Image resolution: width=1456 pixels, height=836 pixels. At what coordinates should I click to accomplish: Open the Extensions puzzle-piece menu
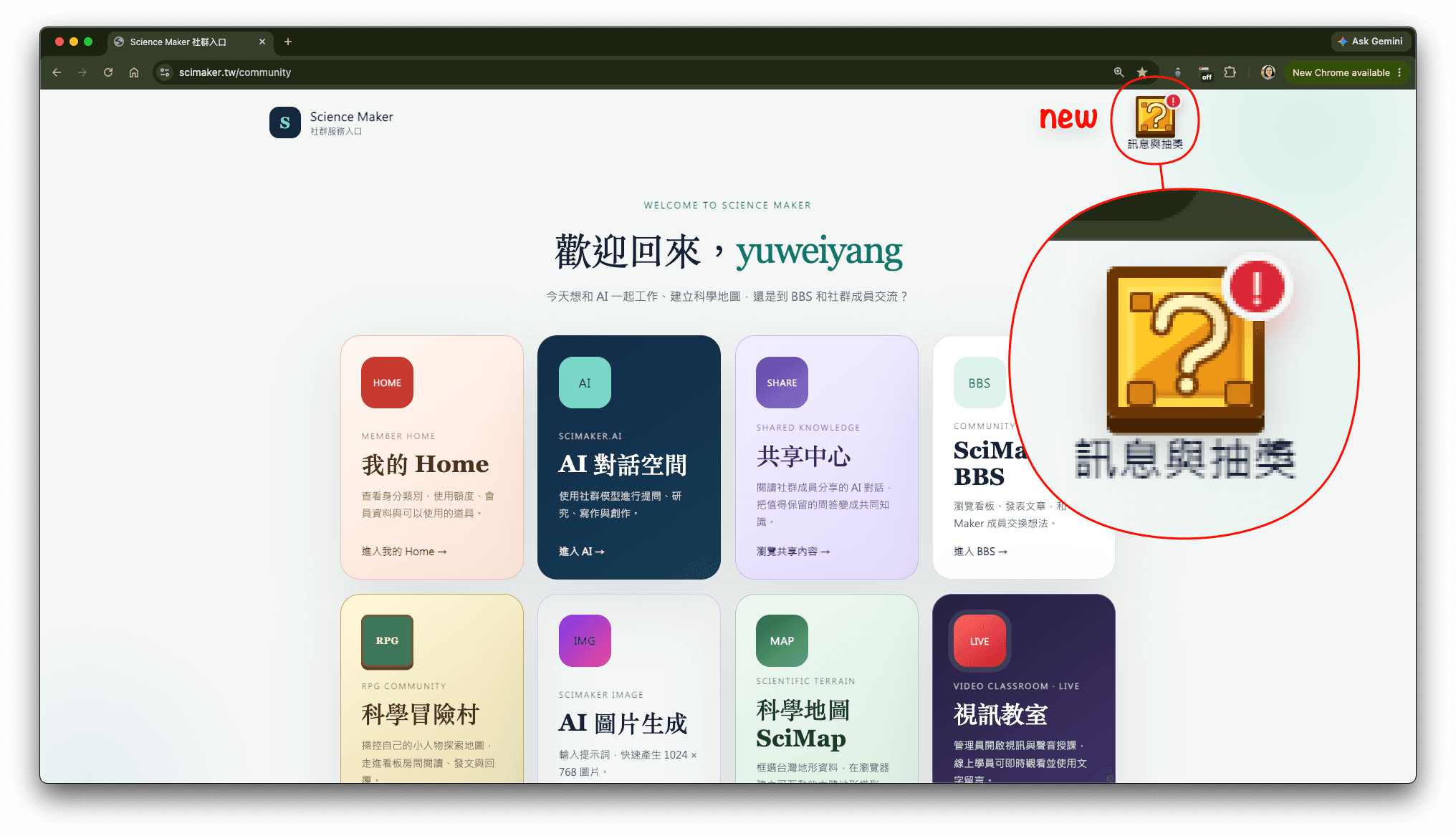click(1230, 72)
